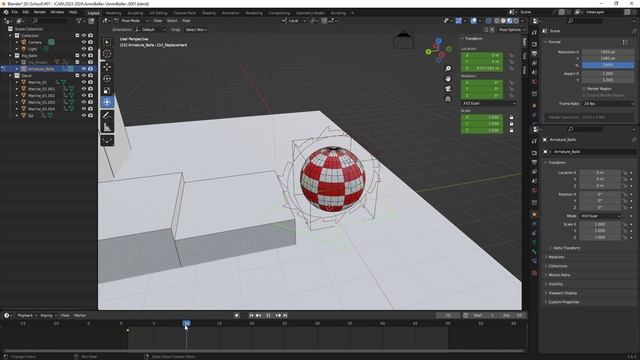Open the Pose menu in viewport header
Viewport: 640px width, 360px height.
(x=186, y=20)
